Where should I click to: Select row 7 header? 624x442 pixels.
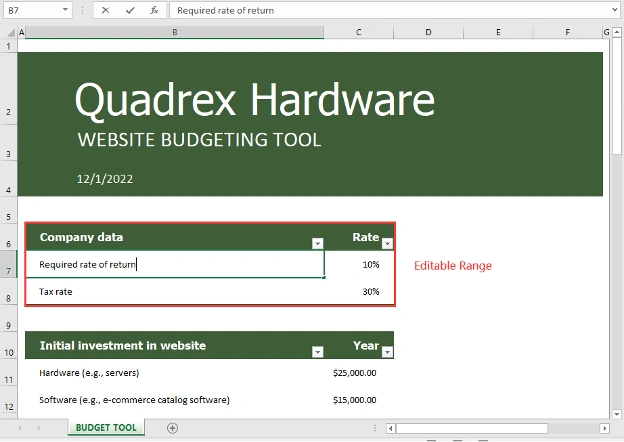point(8,264)
